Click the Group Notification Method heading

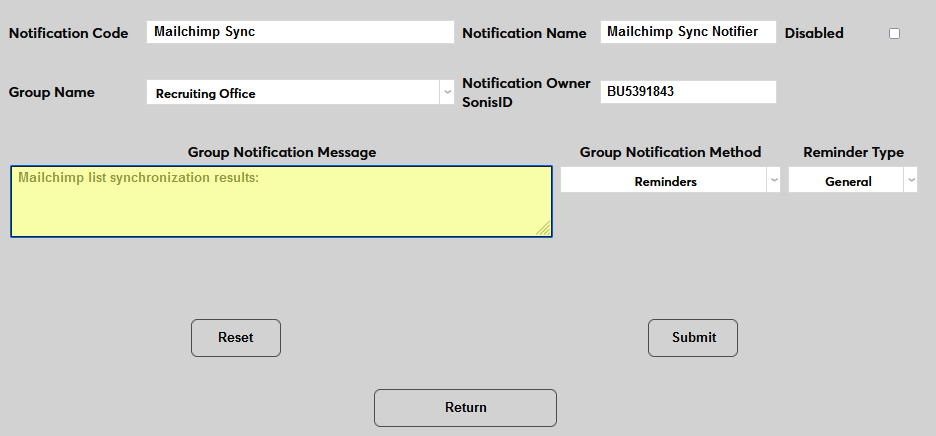(x=670, y=152)
